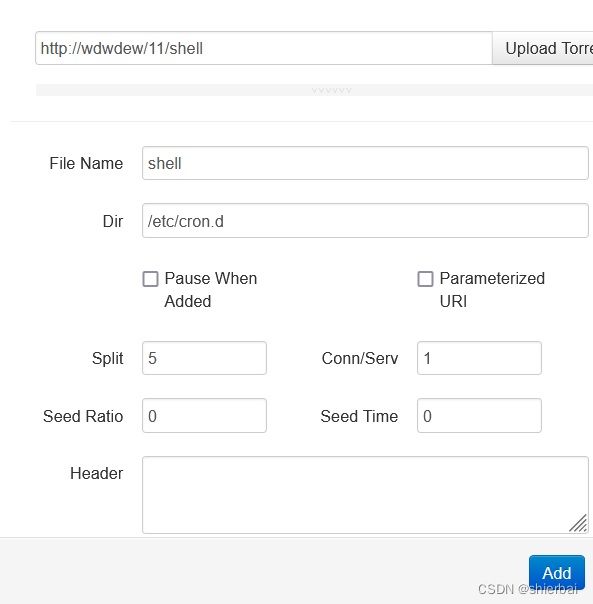The height and width of the screenshot is (604, 593).
Task: Click the Pause When Added label text
Action: point(210,290)
